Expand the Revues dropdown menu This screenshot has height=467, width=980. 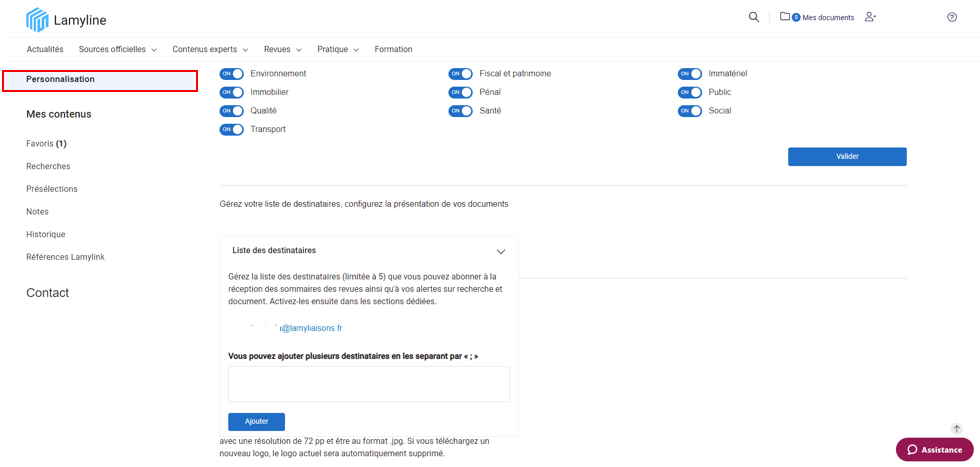(x=282, y=49)
